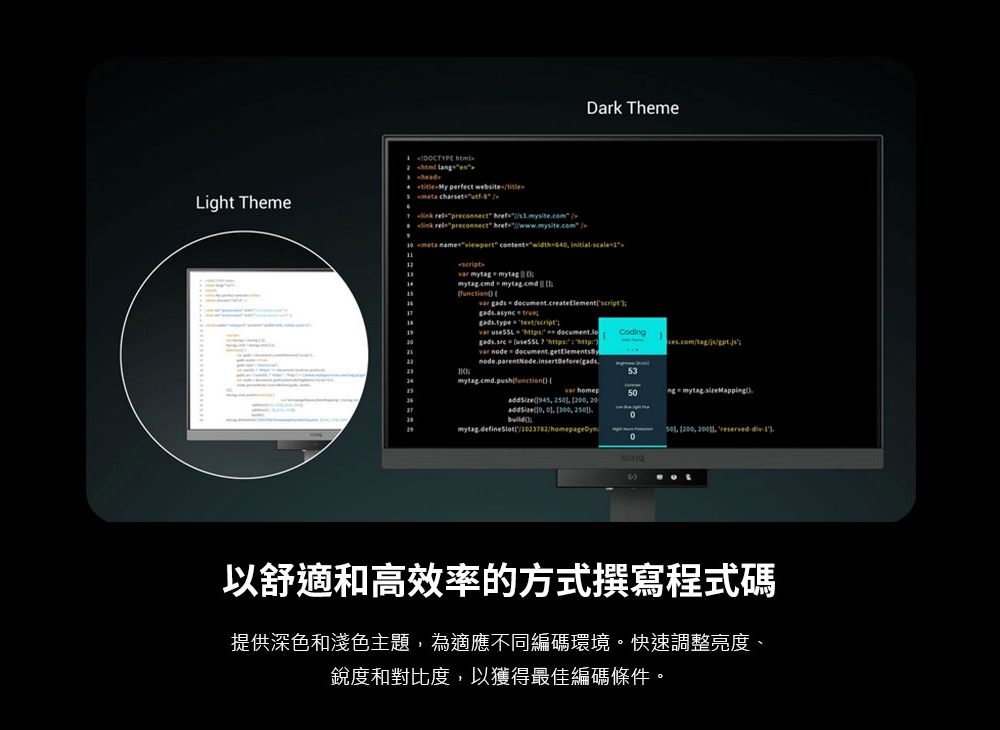The height and width of the screenshot is (730, 1000).
Task: Click the left arrow beside Coding title
Action: (605, 336)
